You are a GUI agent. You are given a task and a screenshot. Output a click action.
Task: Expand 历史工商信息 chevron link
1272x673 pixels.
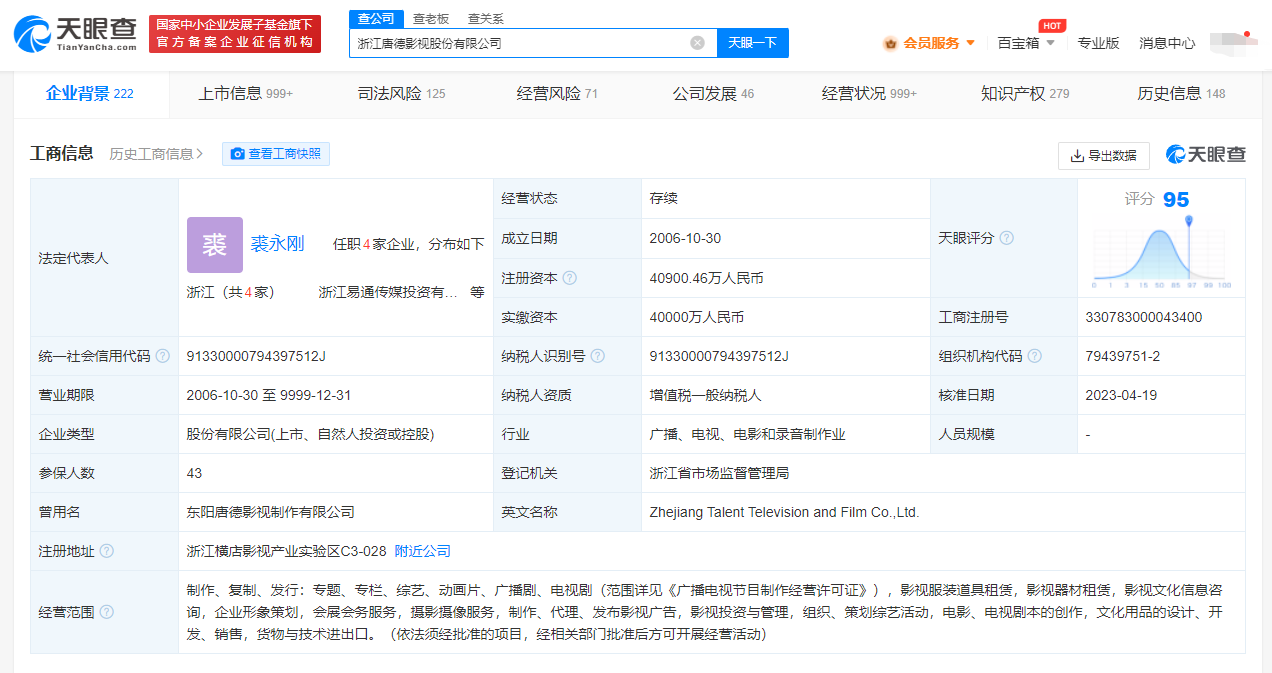[x=156, y=154]
